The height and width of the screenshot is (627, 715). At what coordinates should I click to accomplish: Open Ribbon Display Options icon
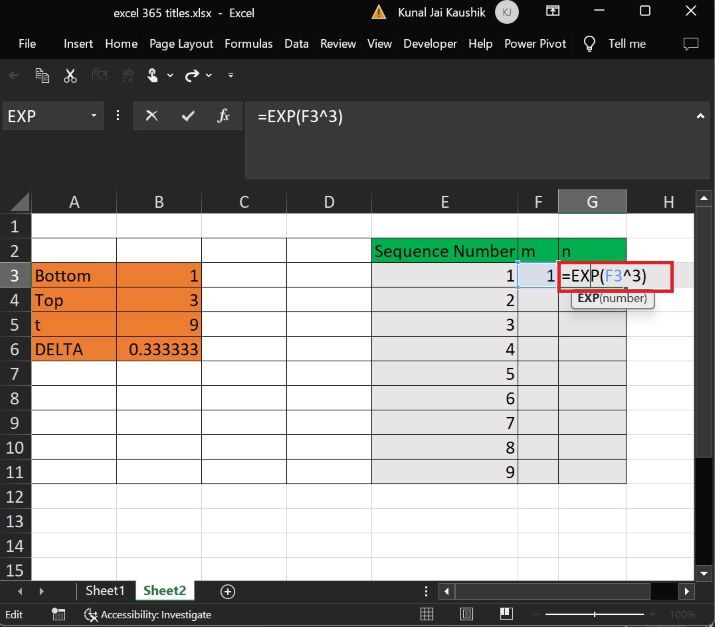553,11
